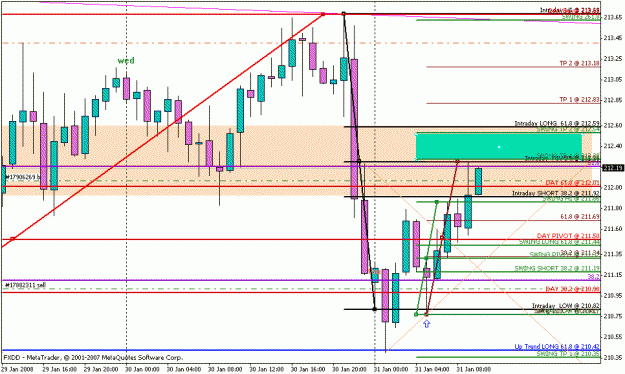The width and height of the screenshot is (625, 374).
Task: Select the red trendline's upper anchor point
Action: click(323, 14)
